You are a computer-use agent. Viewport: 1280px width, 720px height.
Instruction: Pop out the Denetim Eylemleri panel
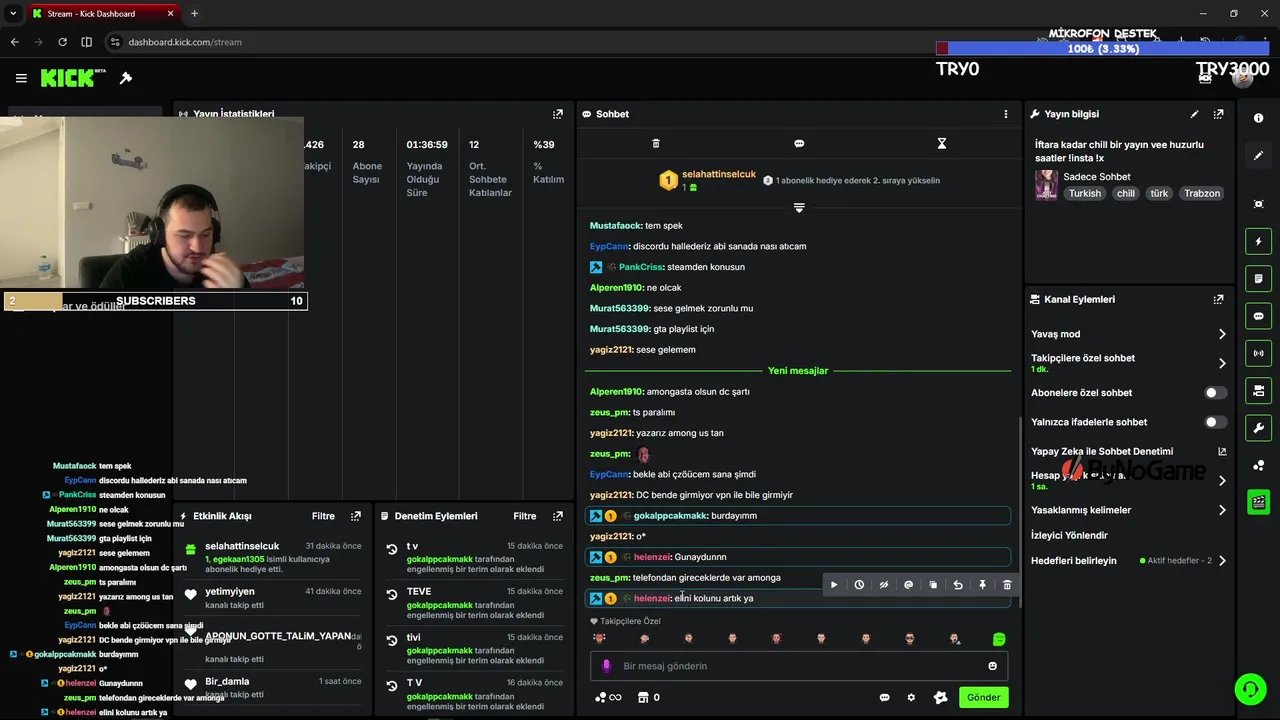click(558, 516)
